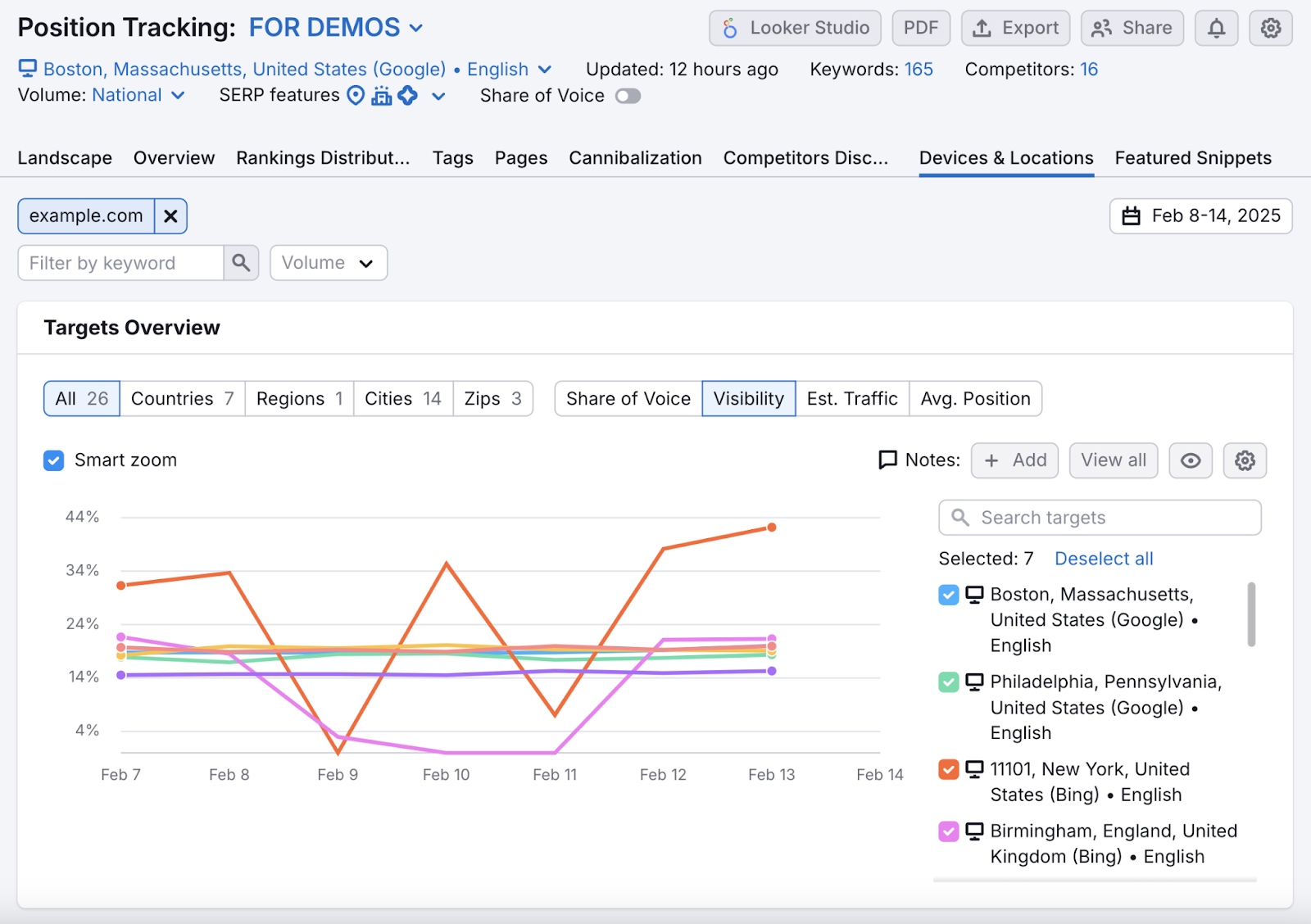Open Position Tracking settings gear
The image size is (1311, 924).
(x=1270, y=27)
